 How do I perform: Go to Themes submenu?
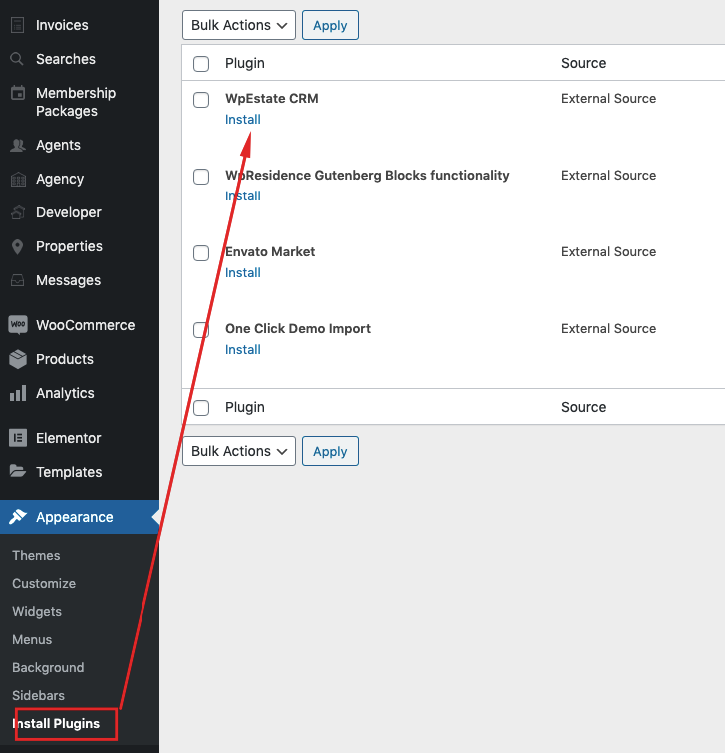[x=36, y=556]
